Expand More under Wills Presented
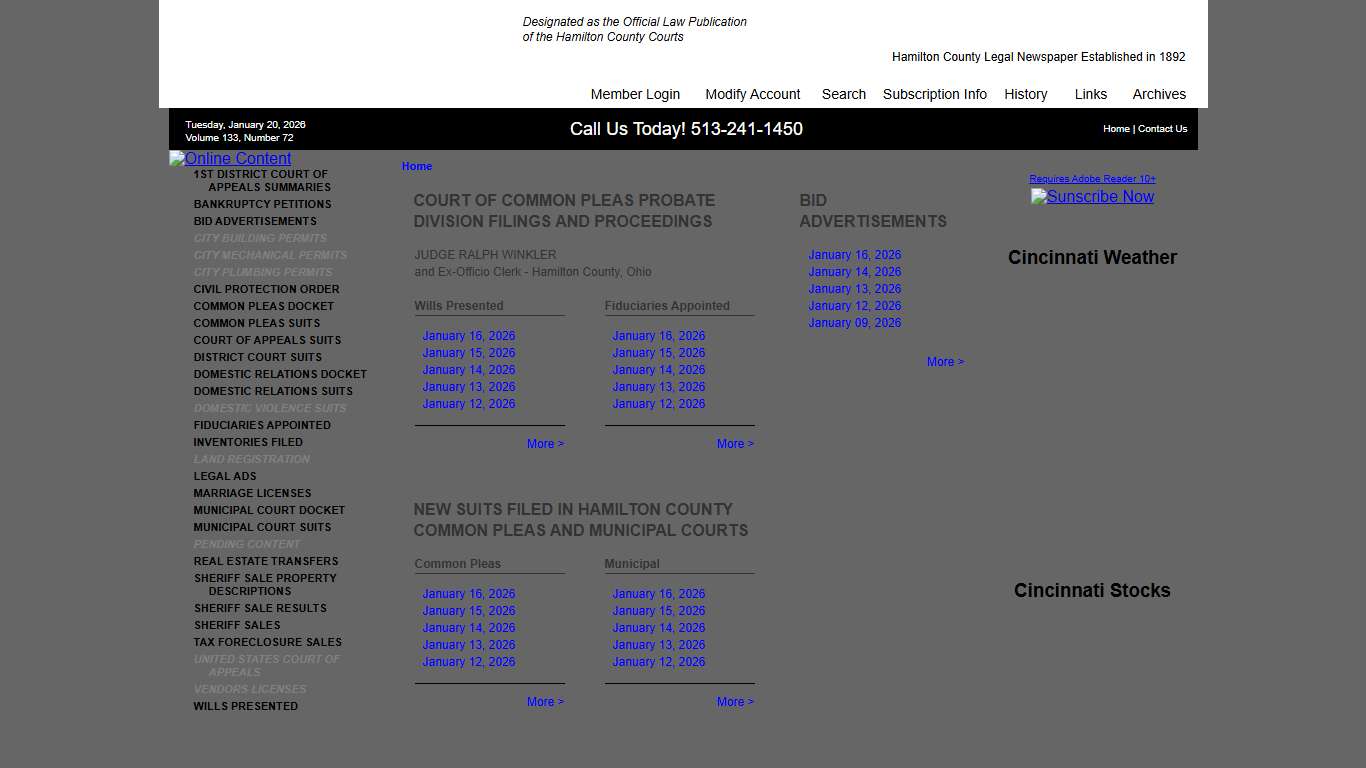The width and height of the screenshot is (1366, 768). [x=545, y=444]
